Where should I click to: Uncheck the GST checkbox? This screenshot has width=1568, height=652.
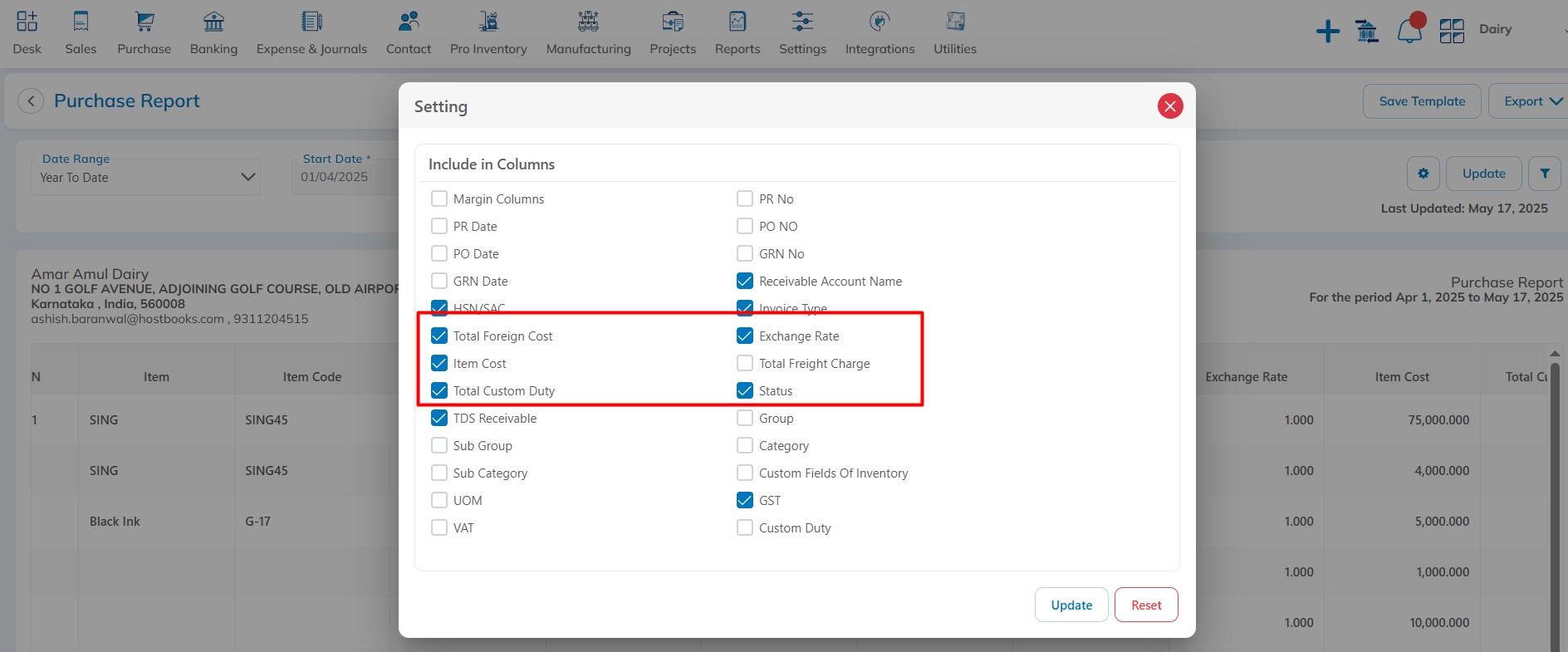pyautogui.click(x=745, y=500)
